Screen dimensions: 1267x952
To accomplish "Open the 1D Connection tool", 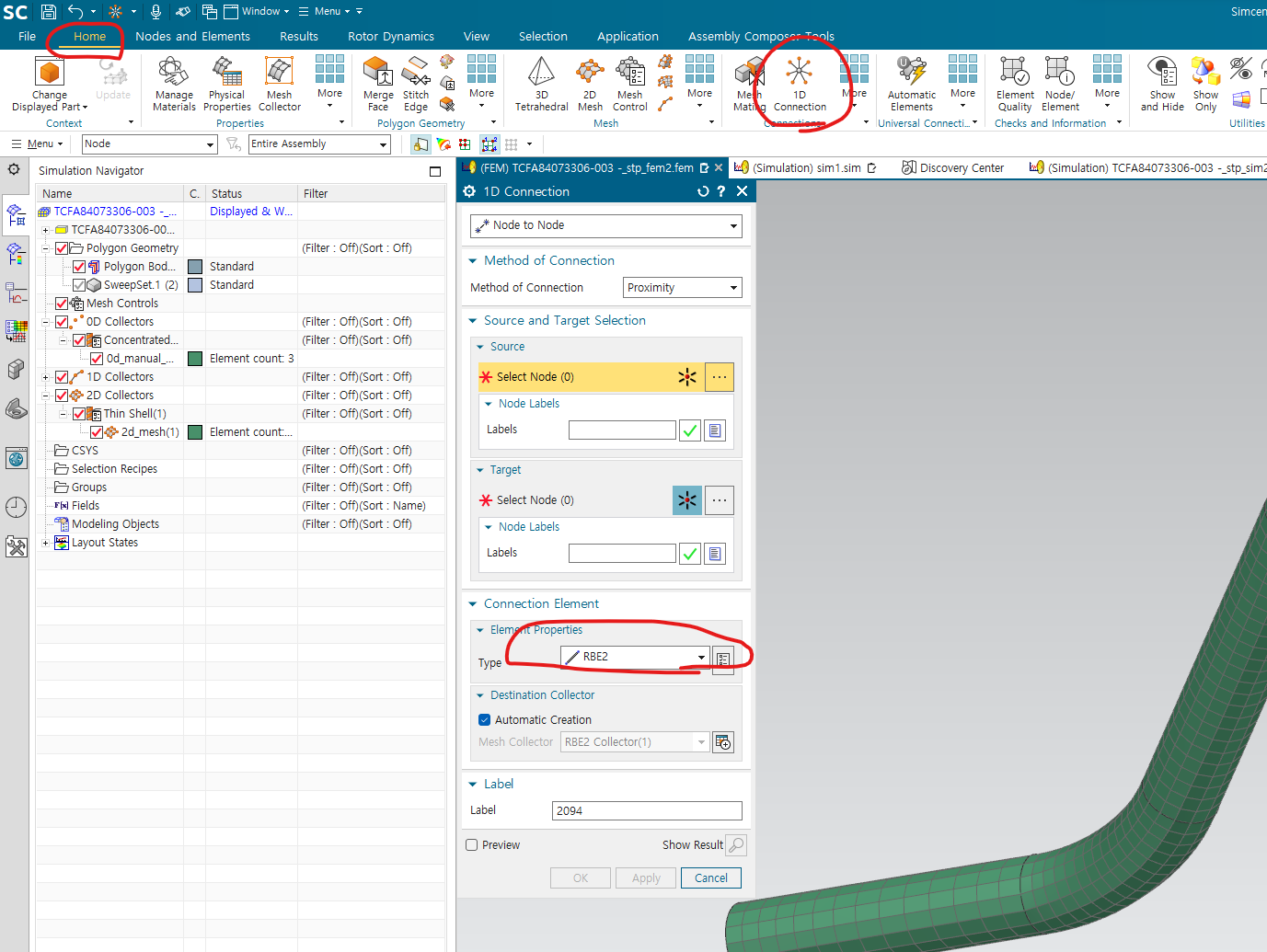I will click(800, 84).
